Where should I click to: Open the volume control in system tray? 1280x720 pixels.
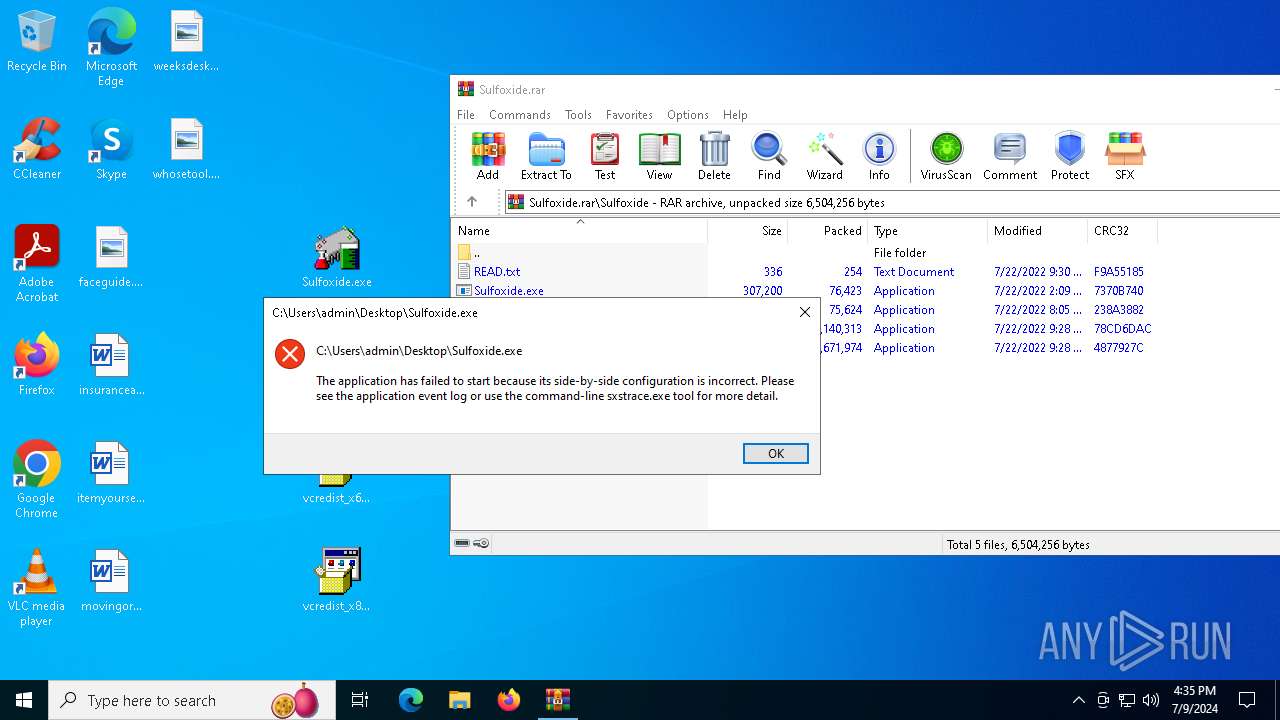(x=1151, y=700)
